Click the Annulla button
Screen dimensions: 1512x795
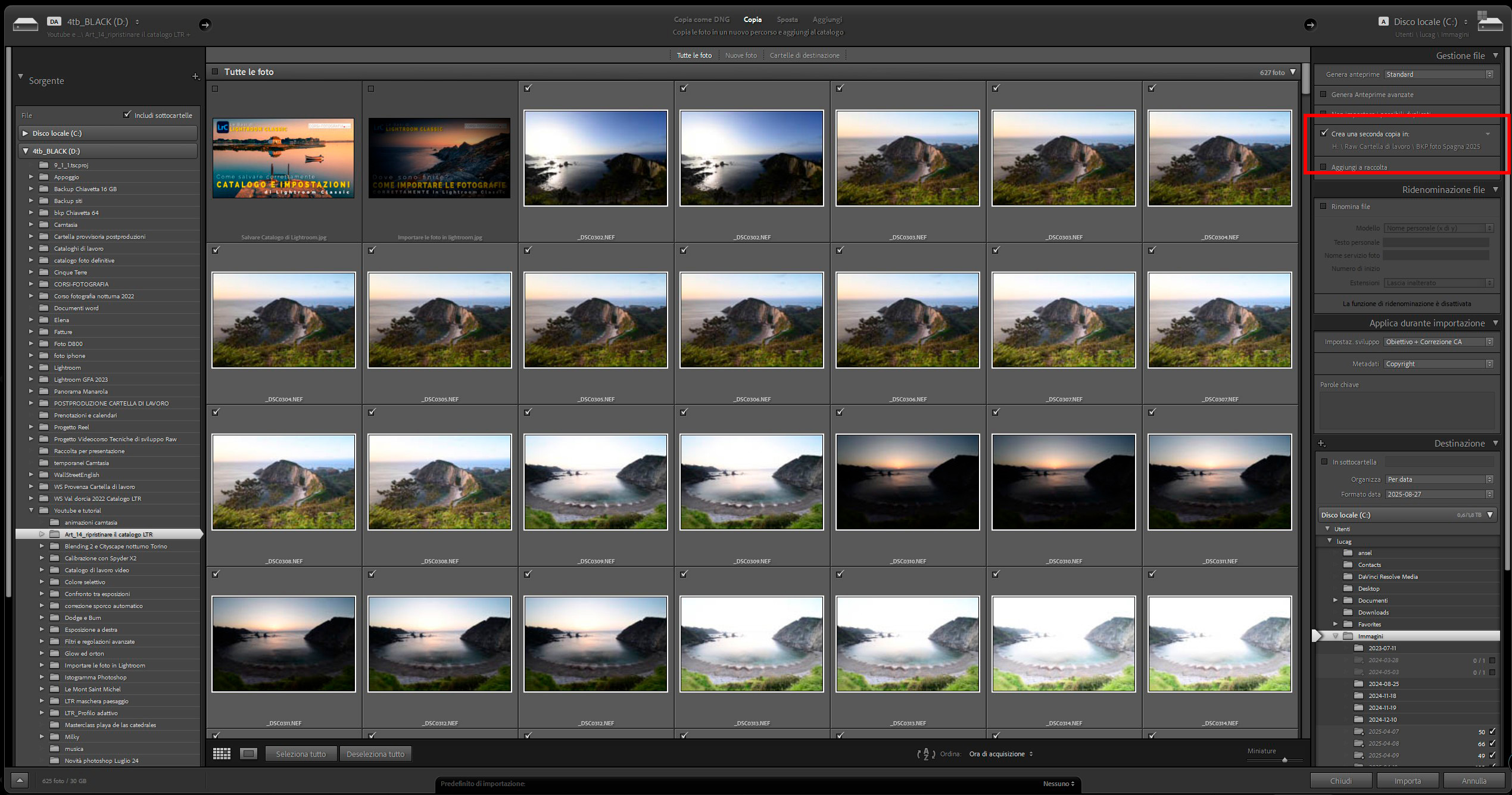point(1474,781)
